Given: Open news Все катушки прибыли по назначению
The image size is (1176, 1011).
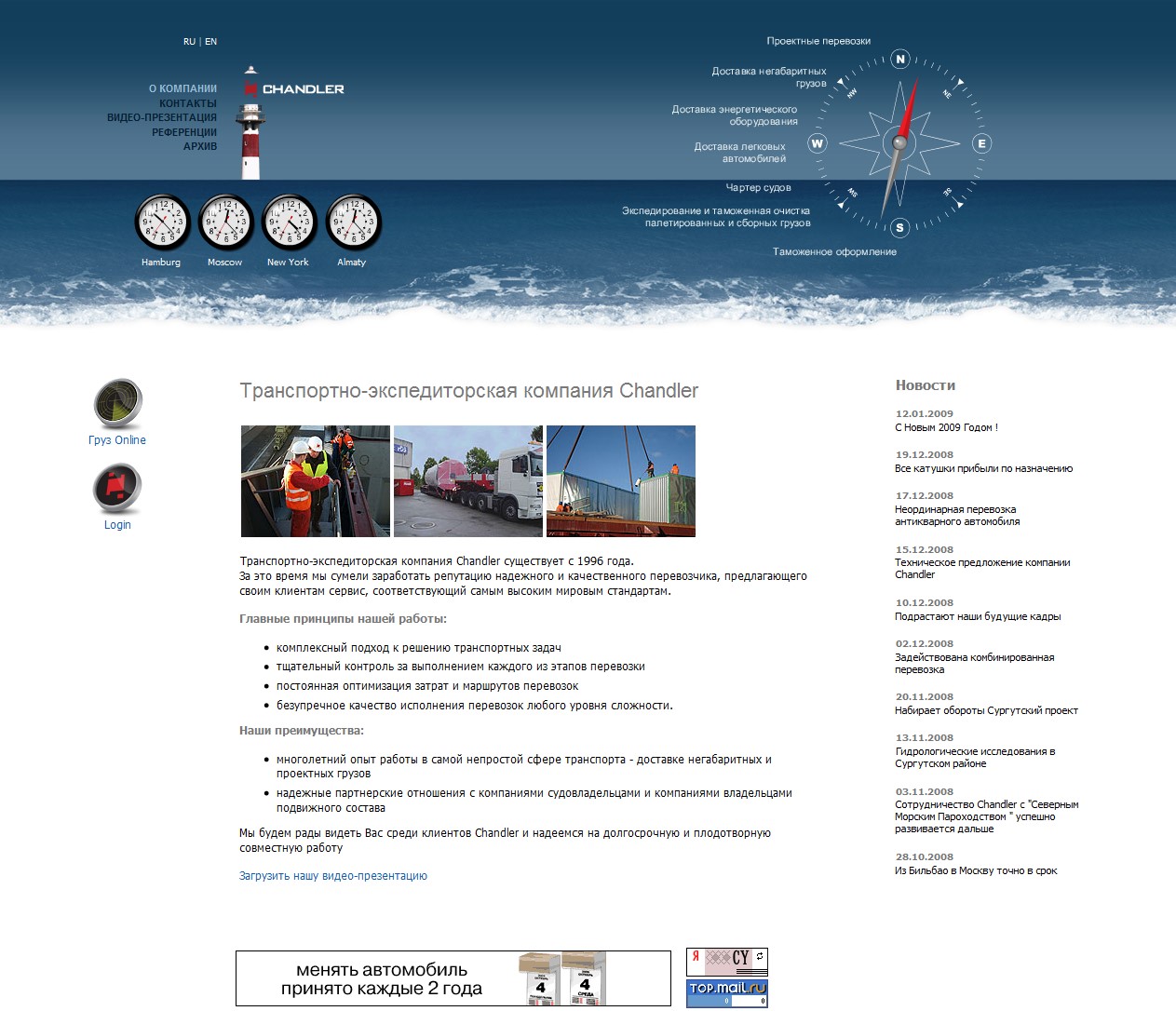Looking at the screenshot, I should (x=984, y=468).
